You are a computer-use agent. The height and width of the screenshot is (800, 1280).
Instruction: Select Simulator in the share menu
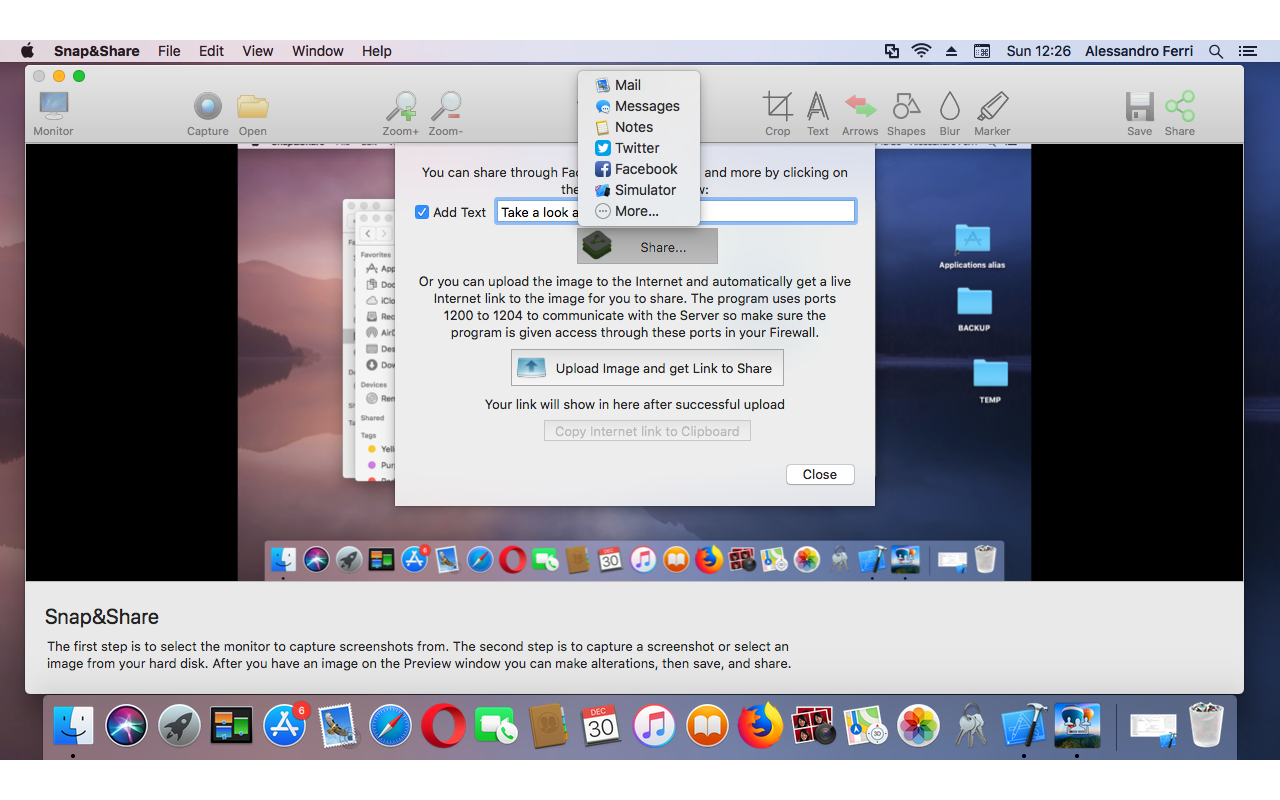pos(638,190)
